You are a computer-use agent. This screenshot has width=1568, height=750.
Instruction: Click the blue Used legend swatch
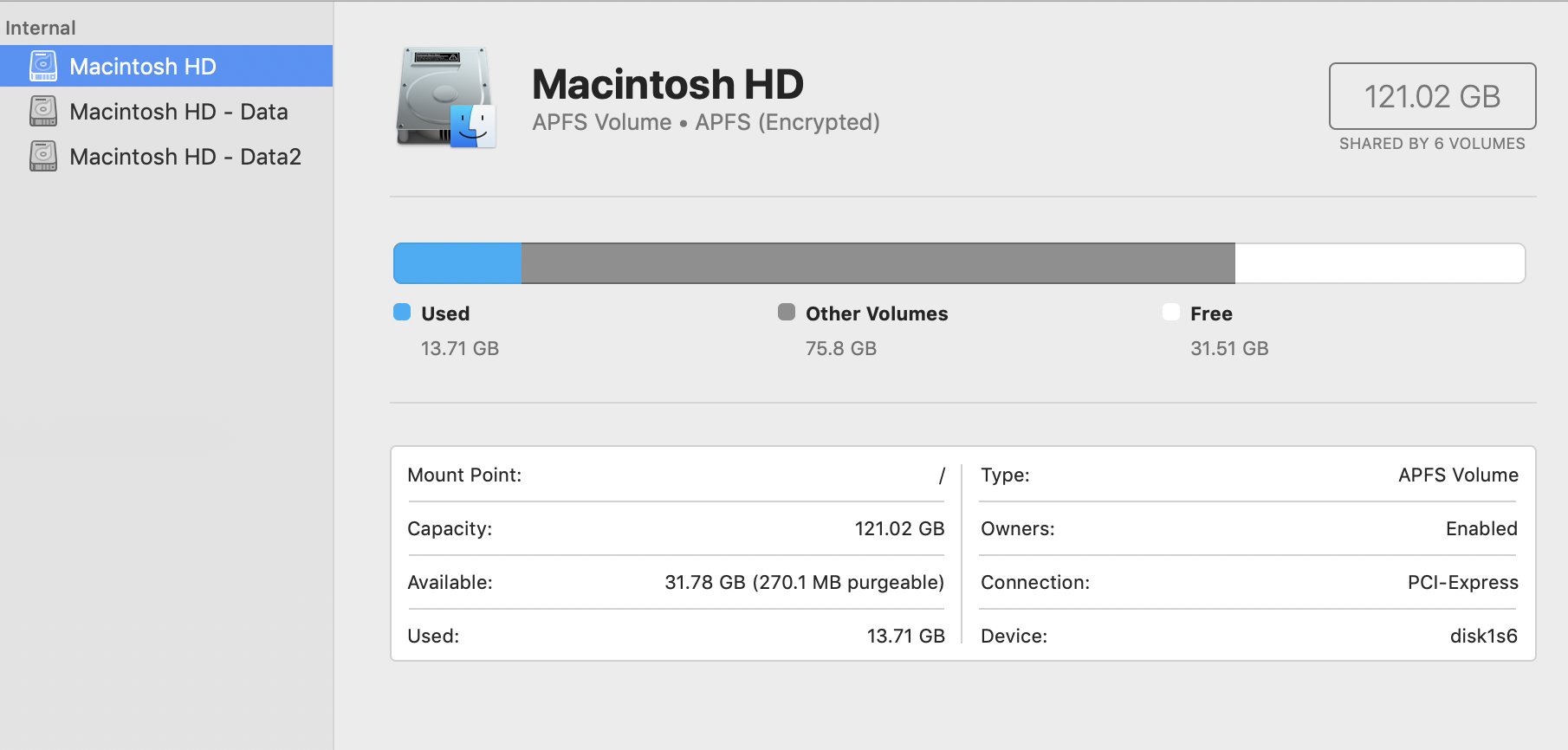[x=402, y=312]
